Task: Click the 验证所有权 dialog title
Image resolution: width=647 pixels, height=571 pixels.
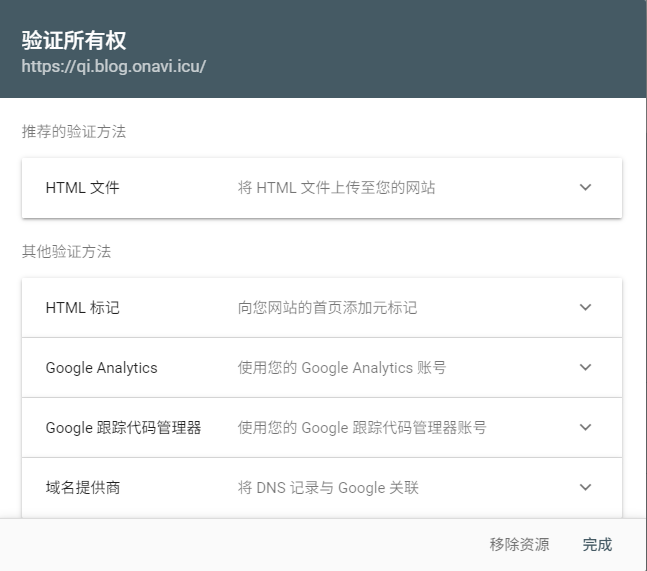Action: (x=74, y=41)
